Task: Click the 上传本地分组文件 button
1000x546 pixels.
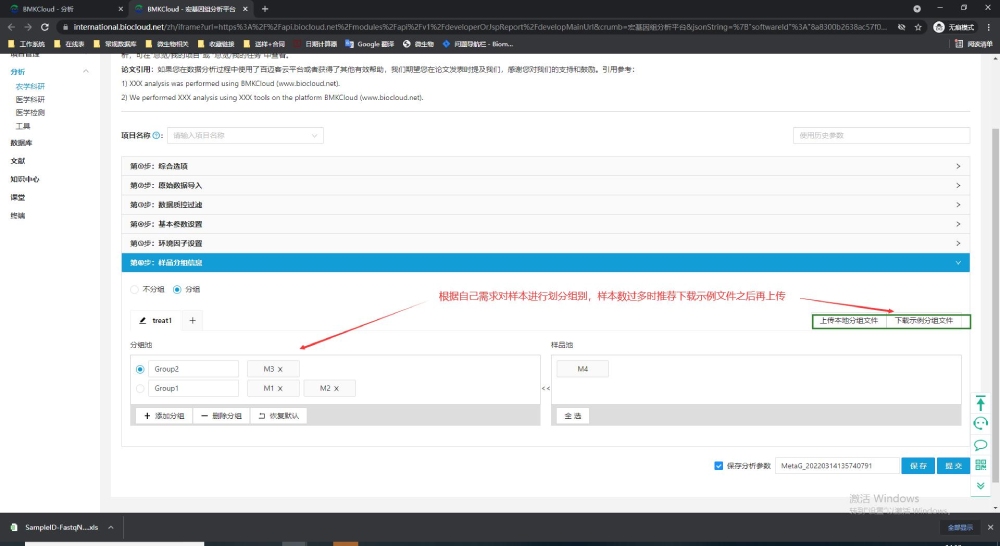Action: (848, 321)
